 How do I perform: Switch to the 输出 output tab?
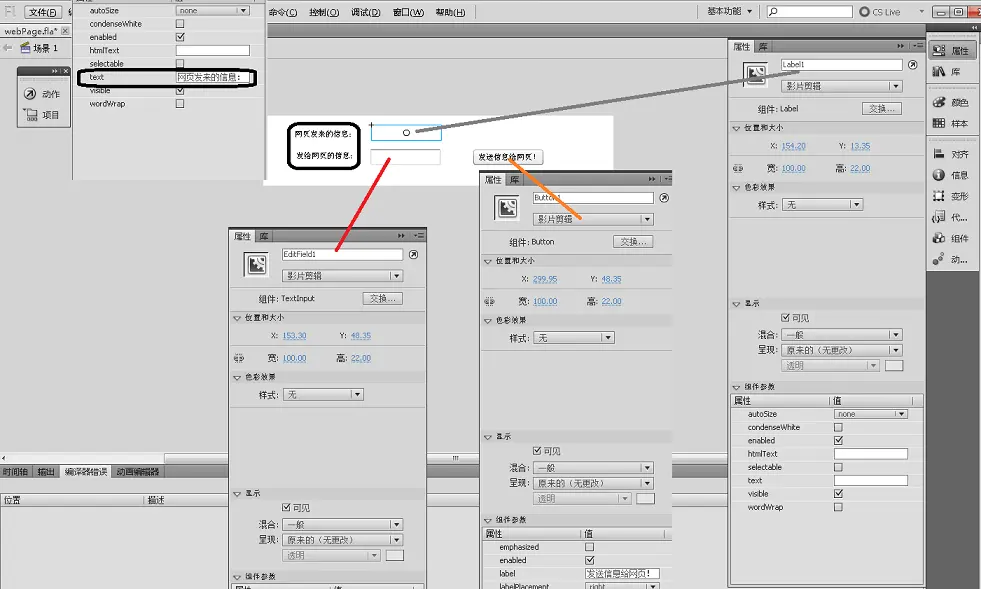[46, 472]
